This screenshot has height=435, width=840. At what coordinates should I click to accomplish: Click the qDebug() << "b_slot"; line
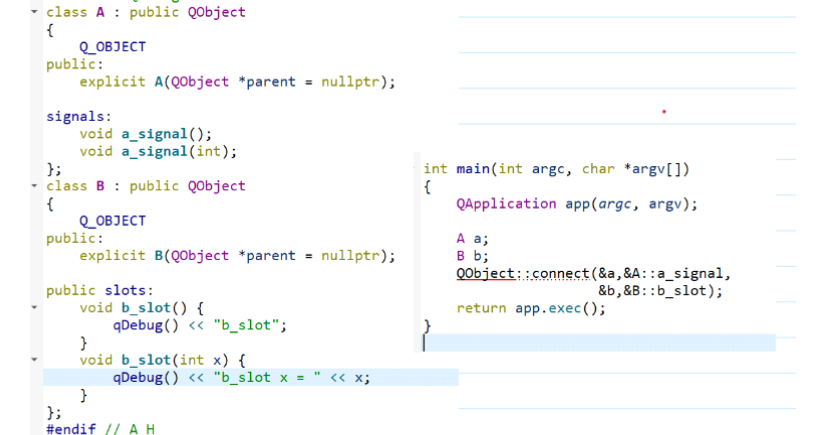point(200,325)
